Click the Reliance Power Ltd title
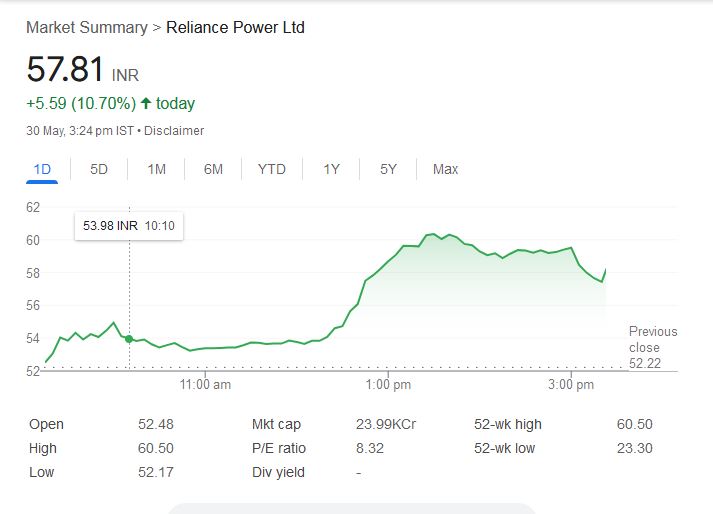This screenshot has width=713, height=514. coord(235,27)
